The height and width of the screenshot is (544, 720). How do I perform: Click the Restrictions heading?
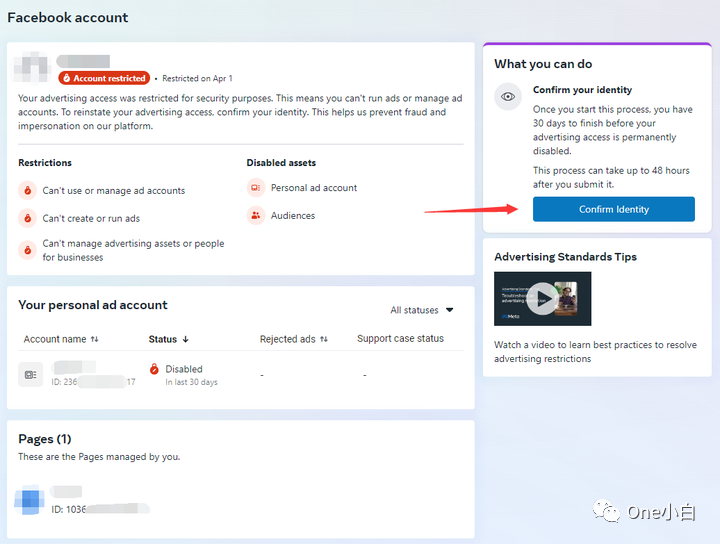click(x=45, y=163)
